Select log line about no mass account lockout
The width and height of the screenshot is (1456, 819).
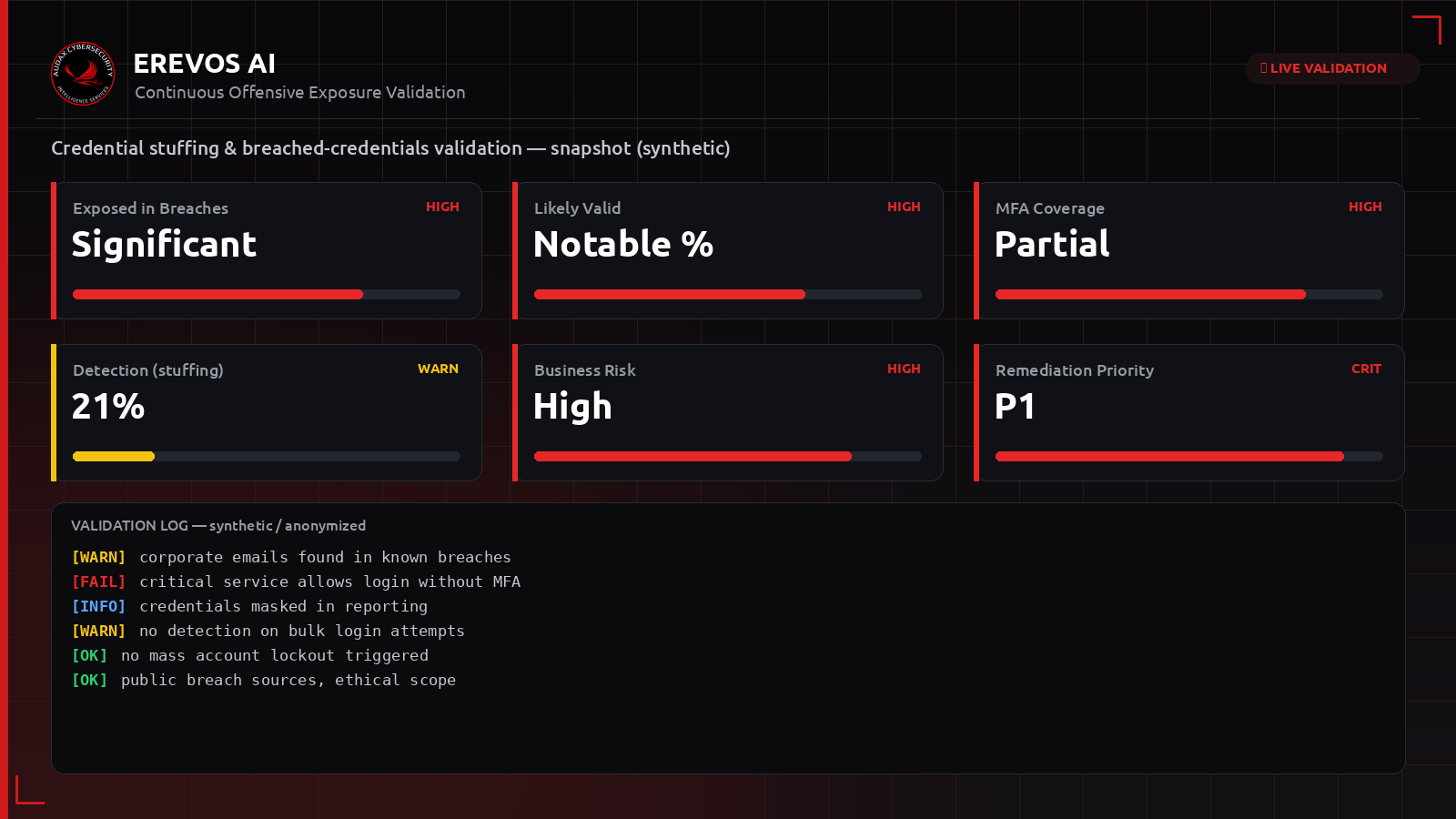[250, 655]
